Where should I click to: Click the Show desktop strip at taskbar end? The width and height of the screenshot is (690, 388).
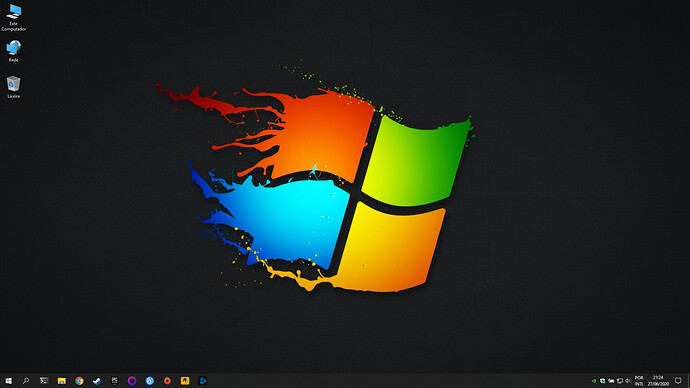coord(688,381)
